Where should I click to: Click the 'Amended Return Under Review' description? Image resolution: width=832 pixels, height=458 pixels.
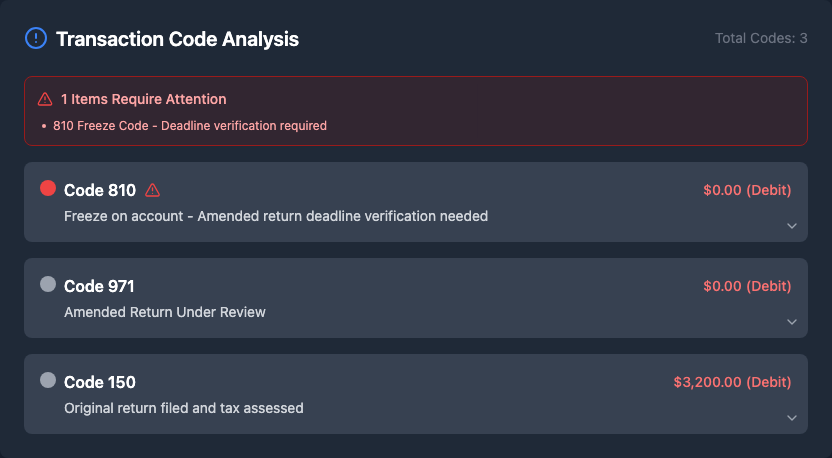[x=165, y=312]
